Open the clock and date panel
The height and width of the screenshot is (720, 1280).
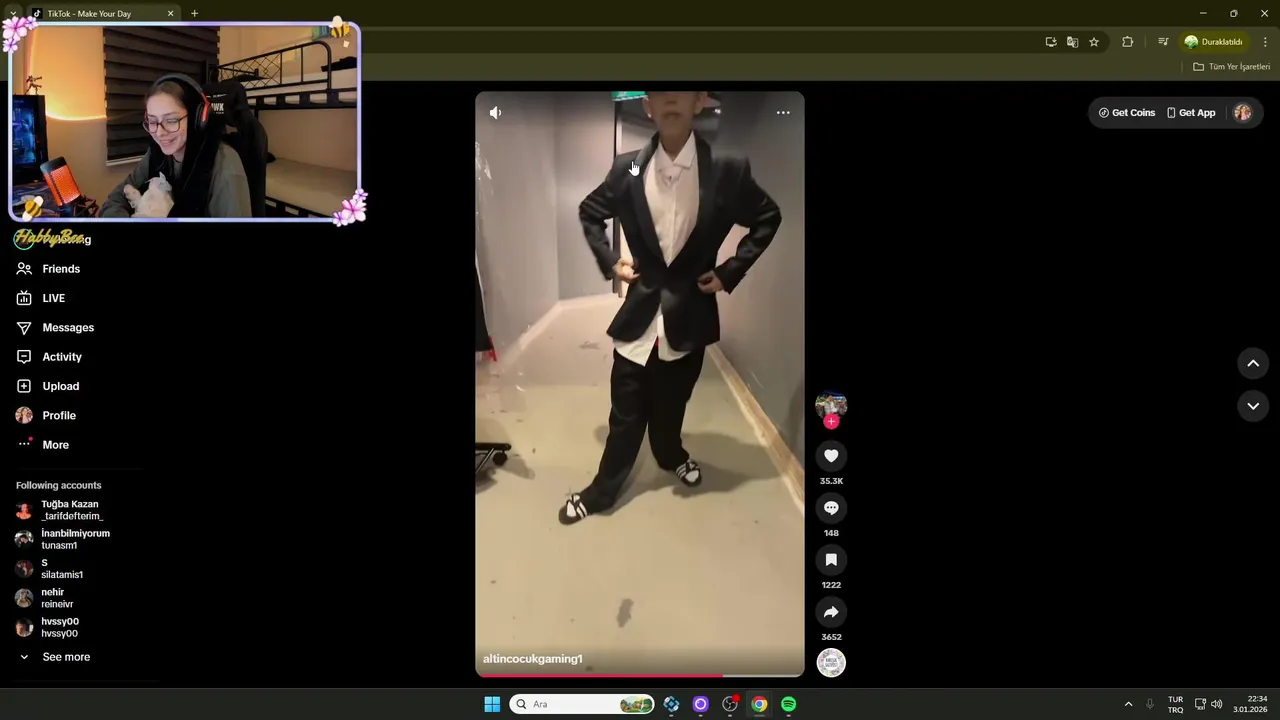(1250, 704)
